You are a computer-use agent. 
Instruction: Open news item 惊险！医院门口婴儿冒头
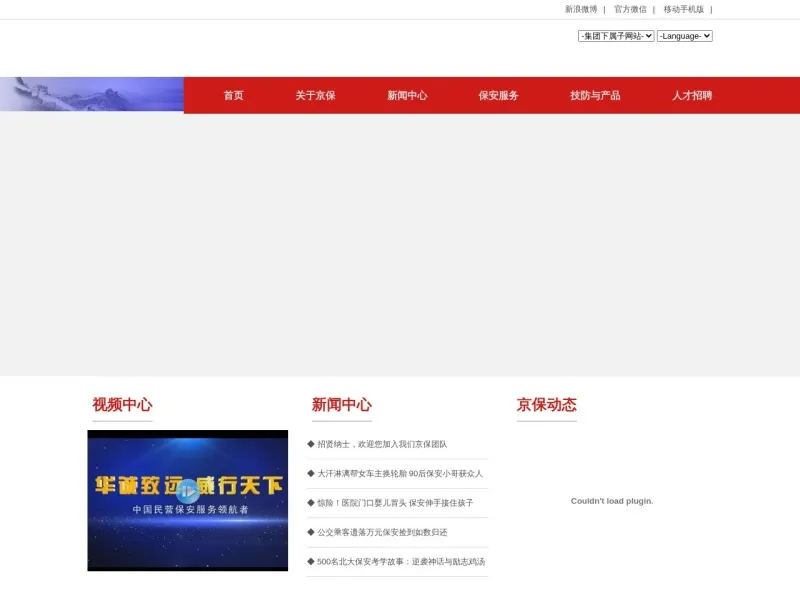395,503
